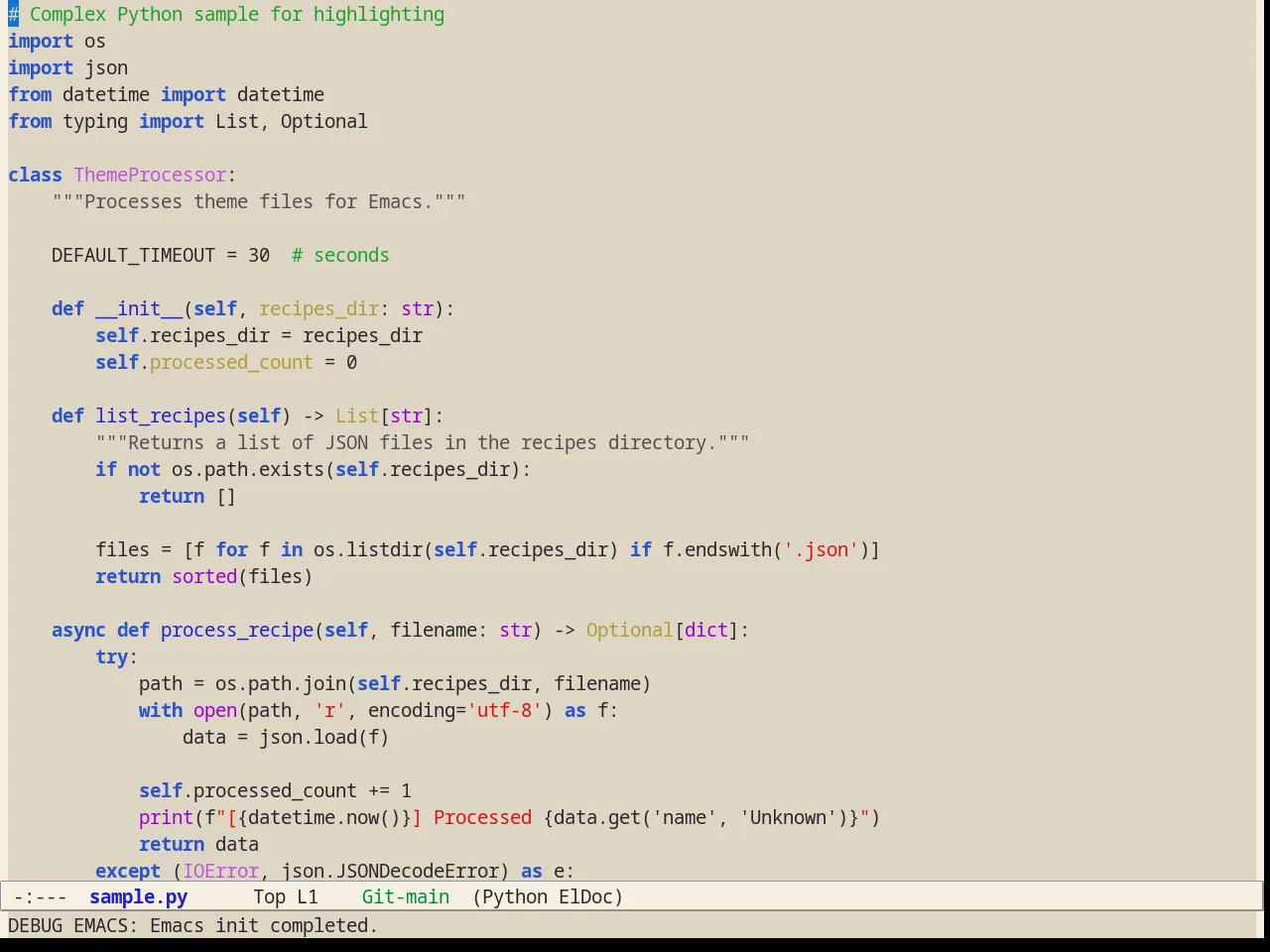
Task: Click the 'dict' type in Optional[dict]
Action: 705,631
